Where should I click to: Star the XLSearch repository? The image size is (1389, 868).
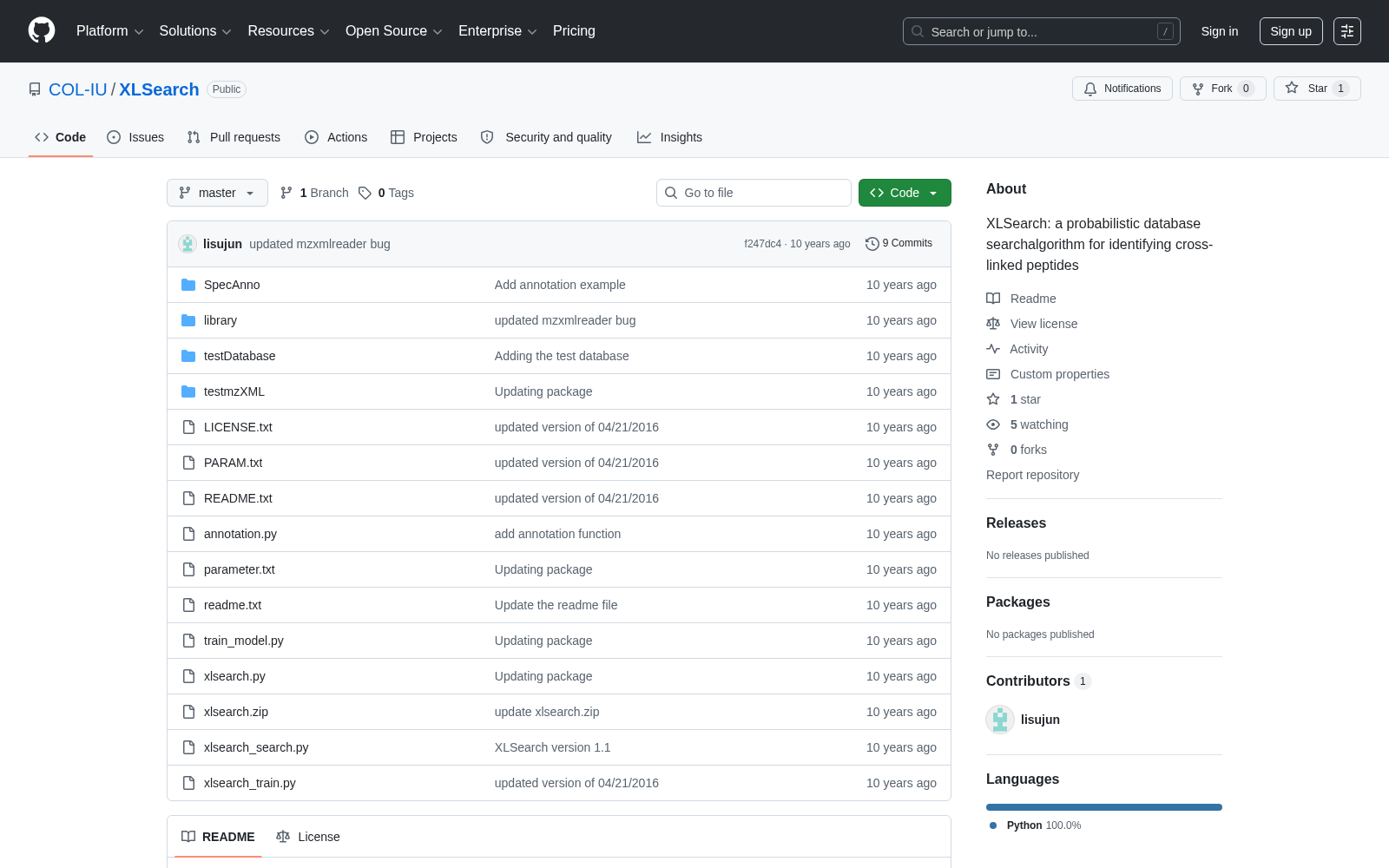(x=1317, y=89)
